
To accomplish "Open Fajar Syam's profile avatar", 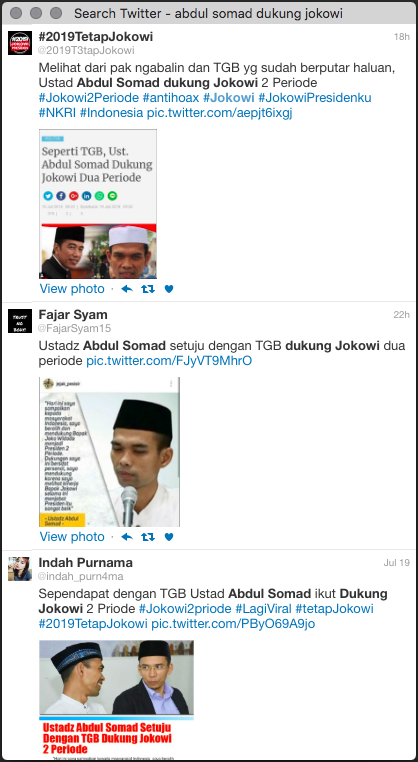I will pos(20,321).
